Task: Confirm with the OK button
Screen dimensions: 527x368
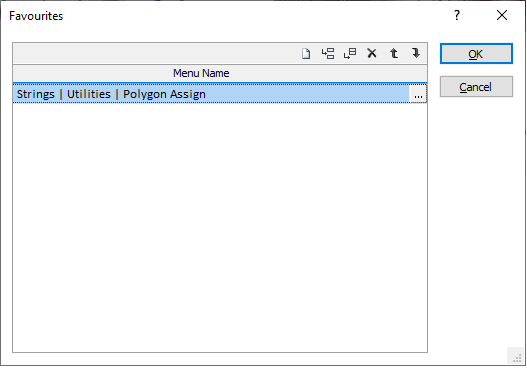Action: point(476,54)
